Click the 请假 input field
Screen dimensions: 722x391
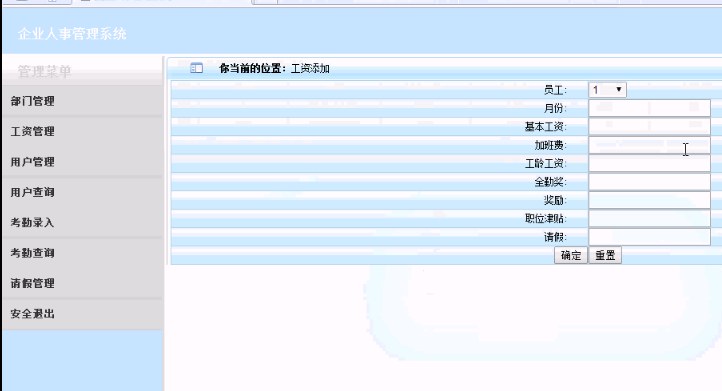point(649,237)
